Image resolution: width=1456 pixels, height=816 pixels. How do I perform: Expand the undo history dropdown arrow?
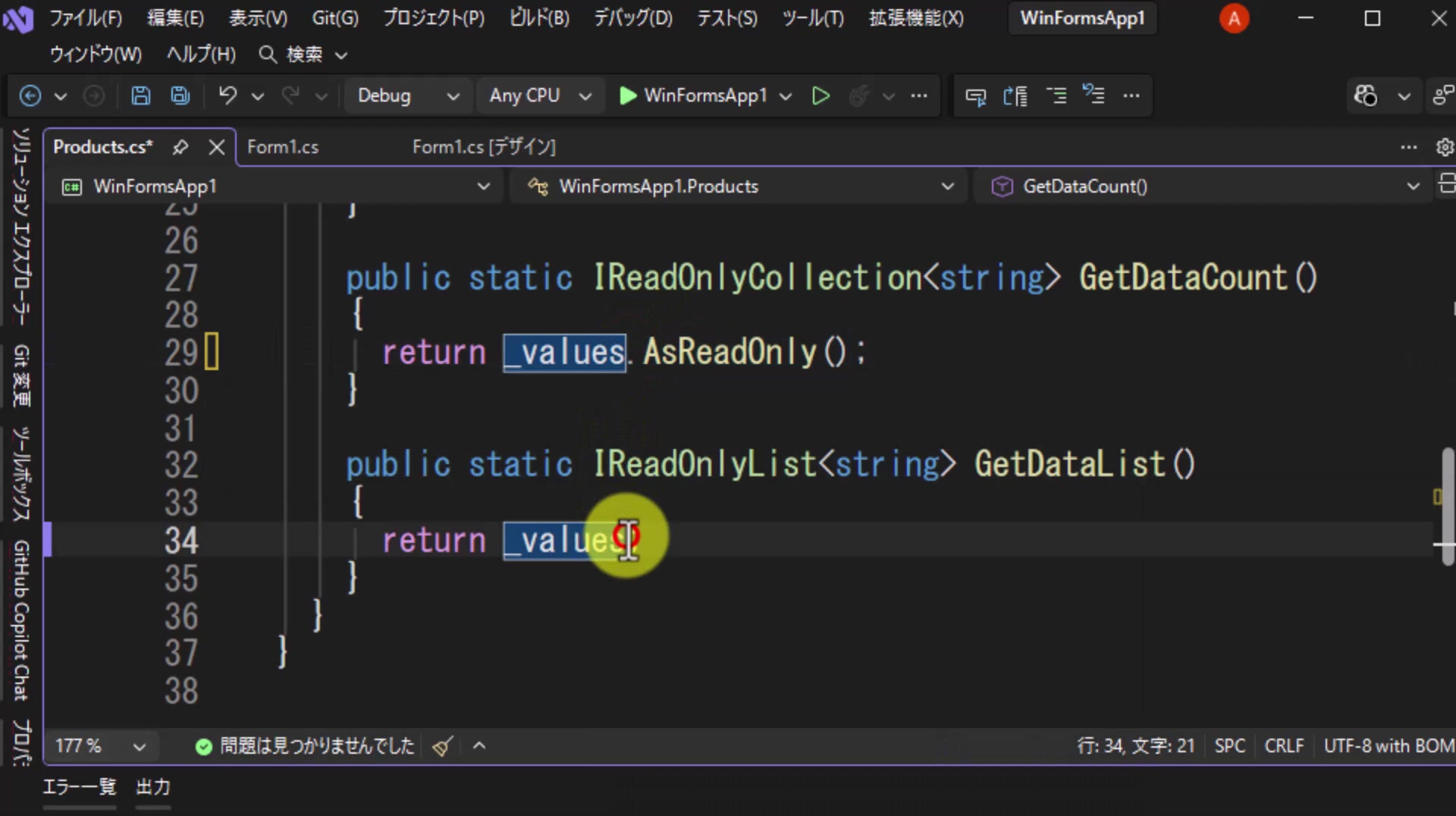(258, 96)
